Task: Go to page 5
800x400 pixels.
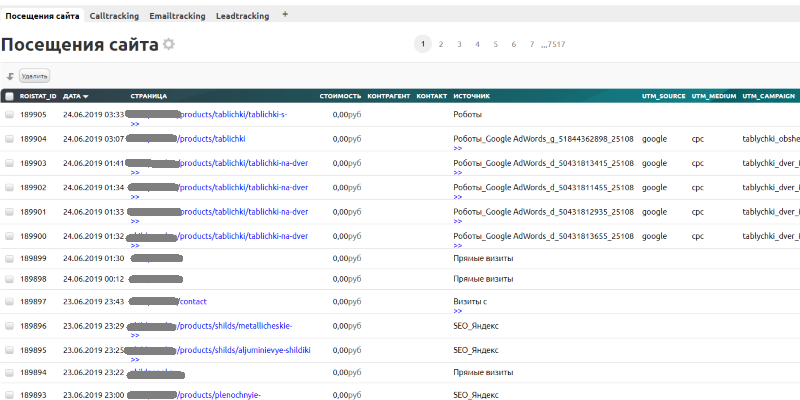Action: pos(495,44)
